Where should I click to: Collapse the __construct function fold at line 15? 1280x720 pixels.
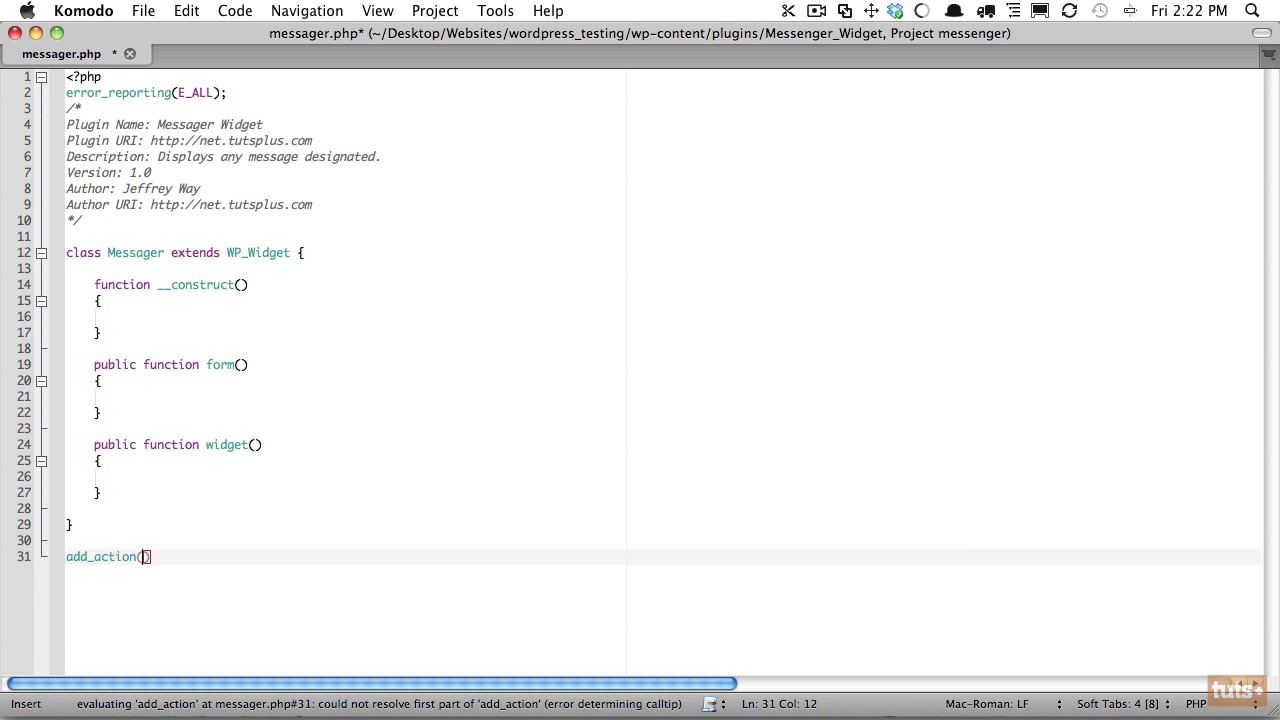click(42, 301)
